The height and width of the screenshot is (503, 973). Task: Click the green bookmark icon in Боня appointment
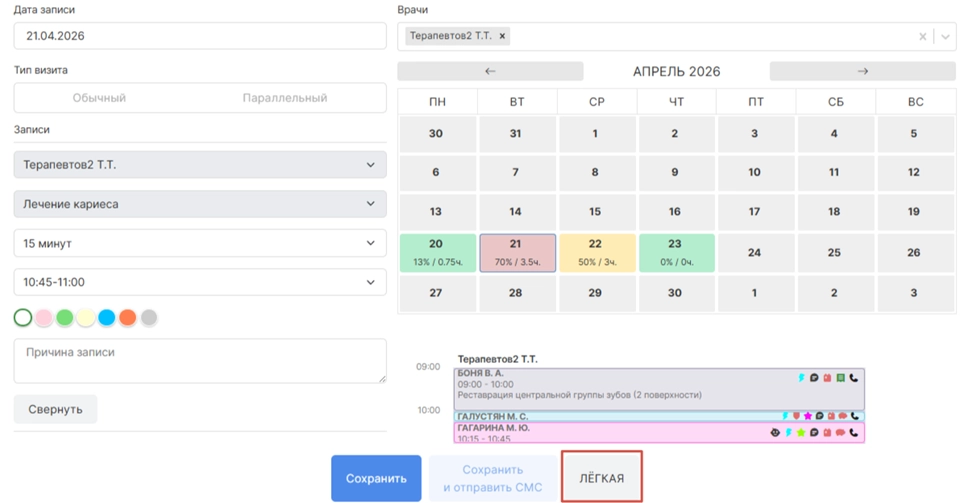click(841, 378)
